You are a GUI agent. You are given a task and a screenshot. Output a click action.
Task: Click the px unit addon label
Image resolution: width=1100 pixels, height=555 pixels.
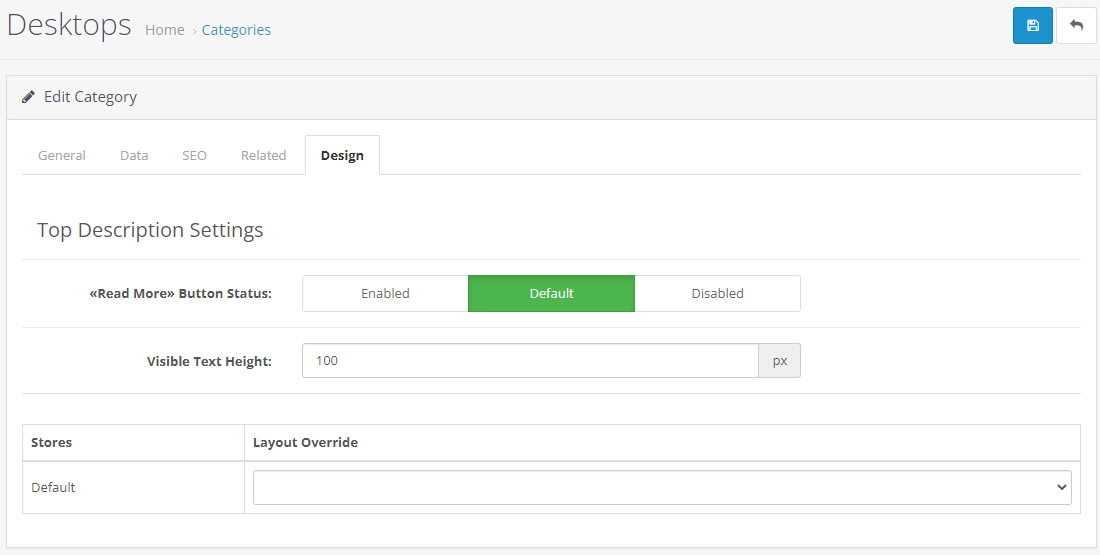[779, 361]
